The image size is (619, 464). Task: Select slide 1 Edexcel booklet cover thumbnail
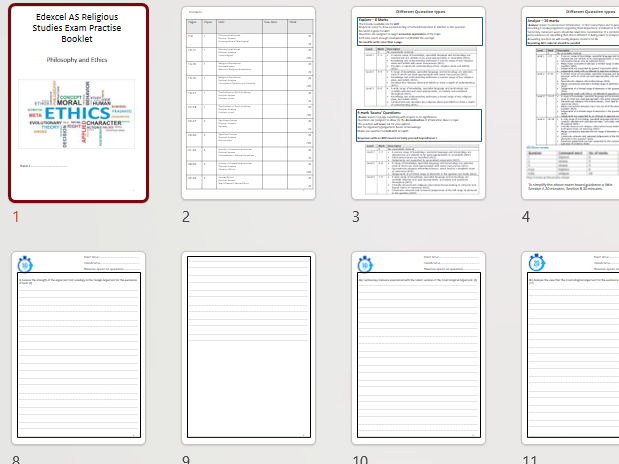point(78,103)
